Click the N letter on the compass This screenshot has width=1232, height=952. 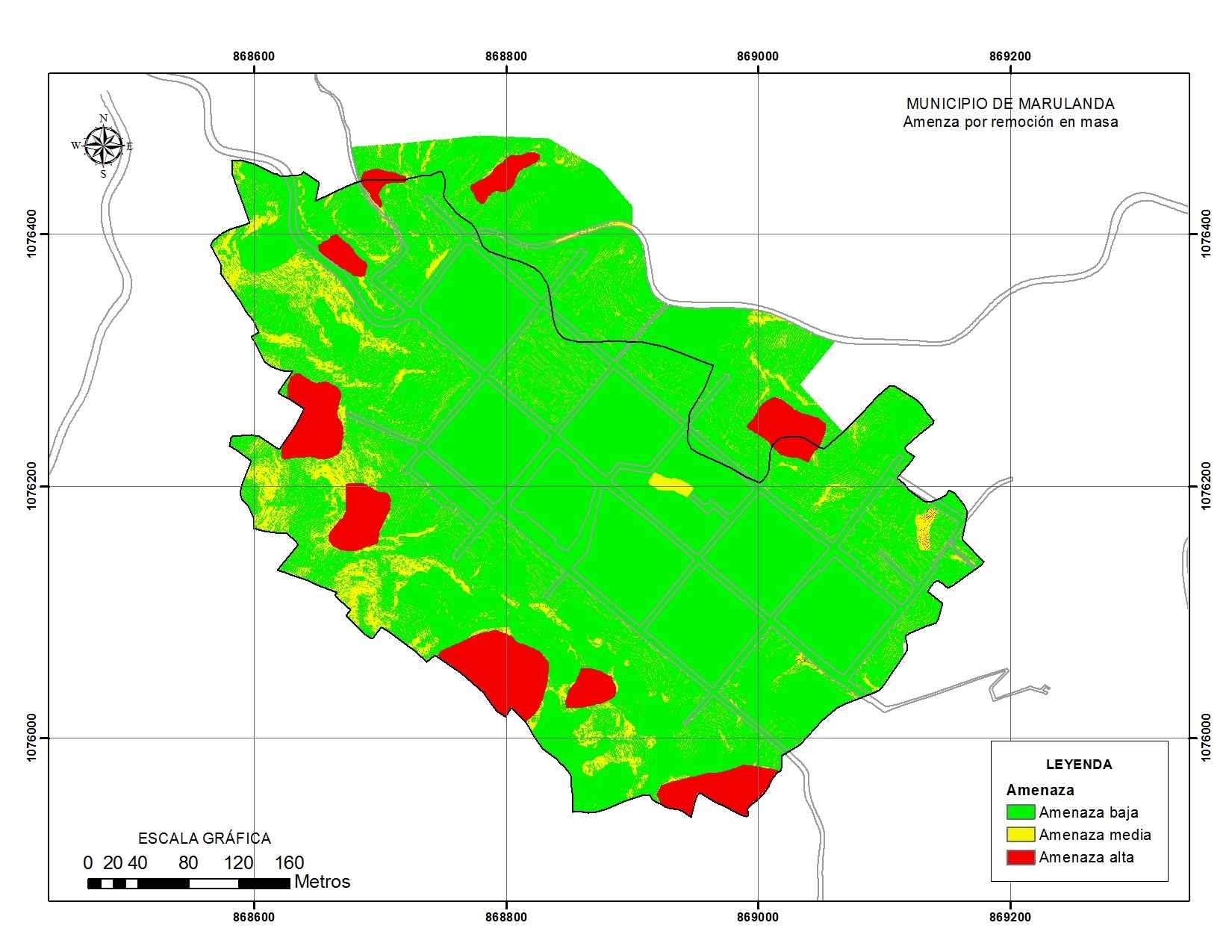coord(103,118)
